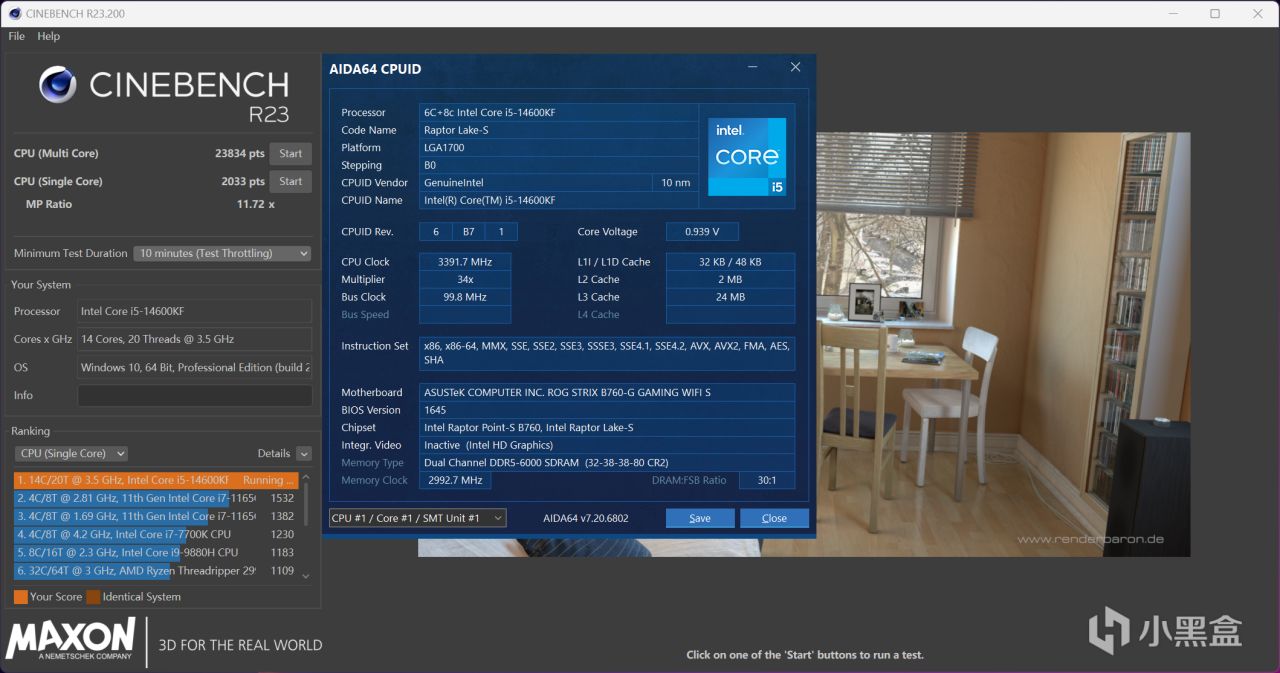
Task: Start the CPU Single Core benchmark
Action: 290,181
